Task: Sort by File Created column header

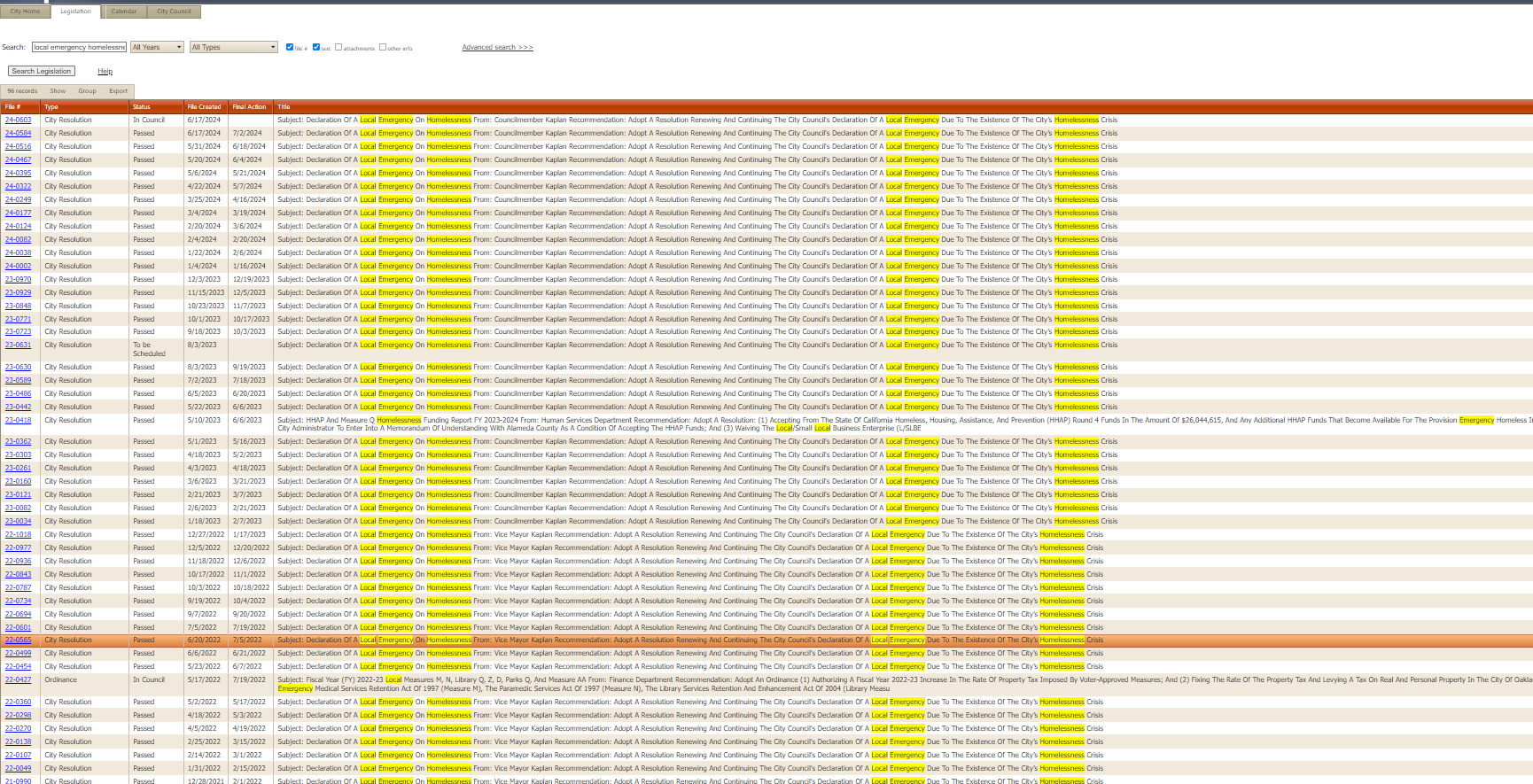Action: tap(204, 107)
